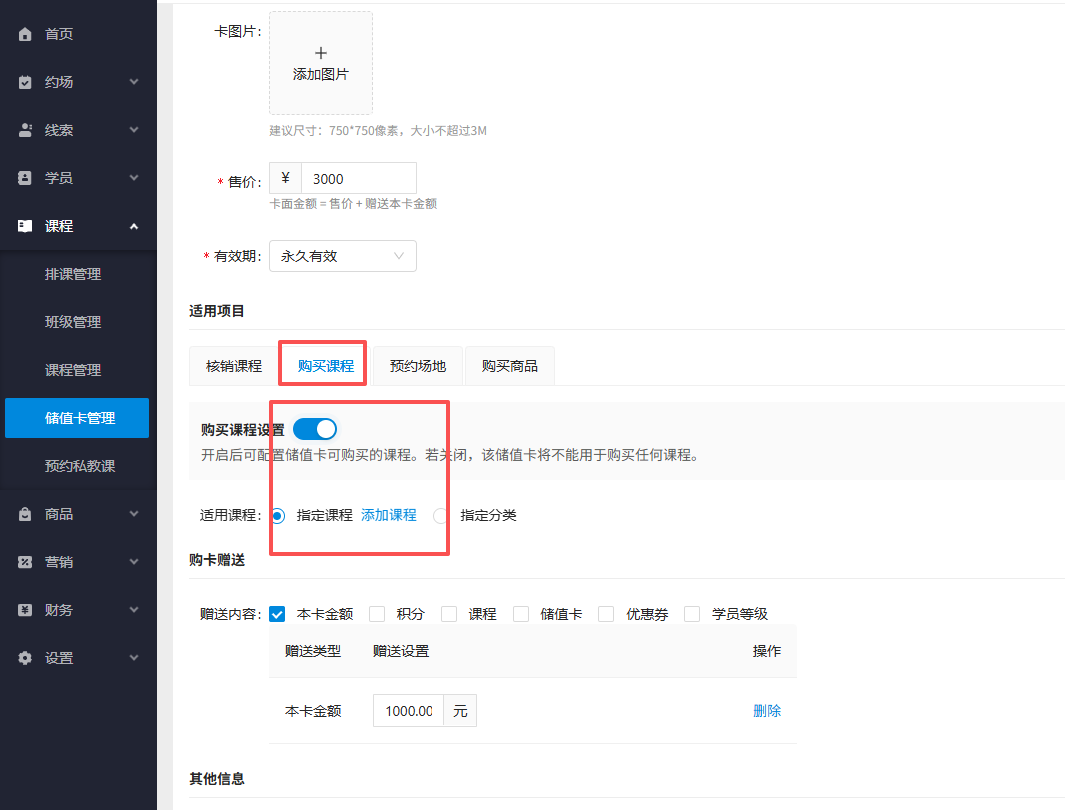This screenshot has width=1065, height=810.
Task: Select the 指定分类 radio button
Action: click(x=441, y=515)
